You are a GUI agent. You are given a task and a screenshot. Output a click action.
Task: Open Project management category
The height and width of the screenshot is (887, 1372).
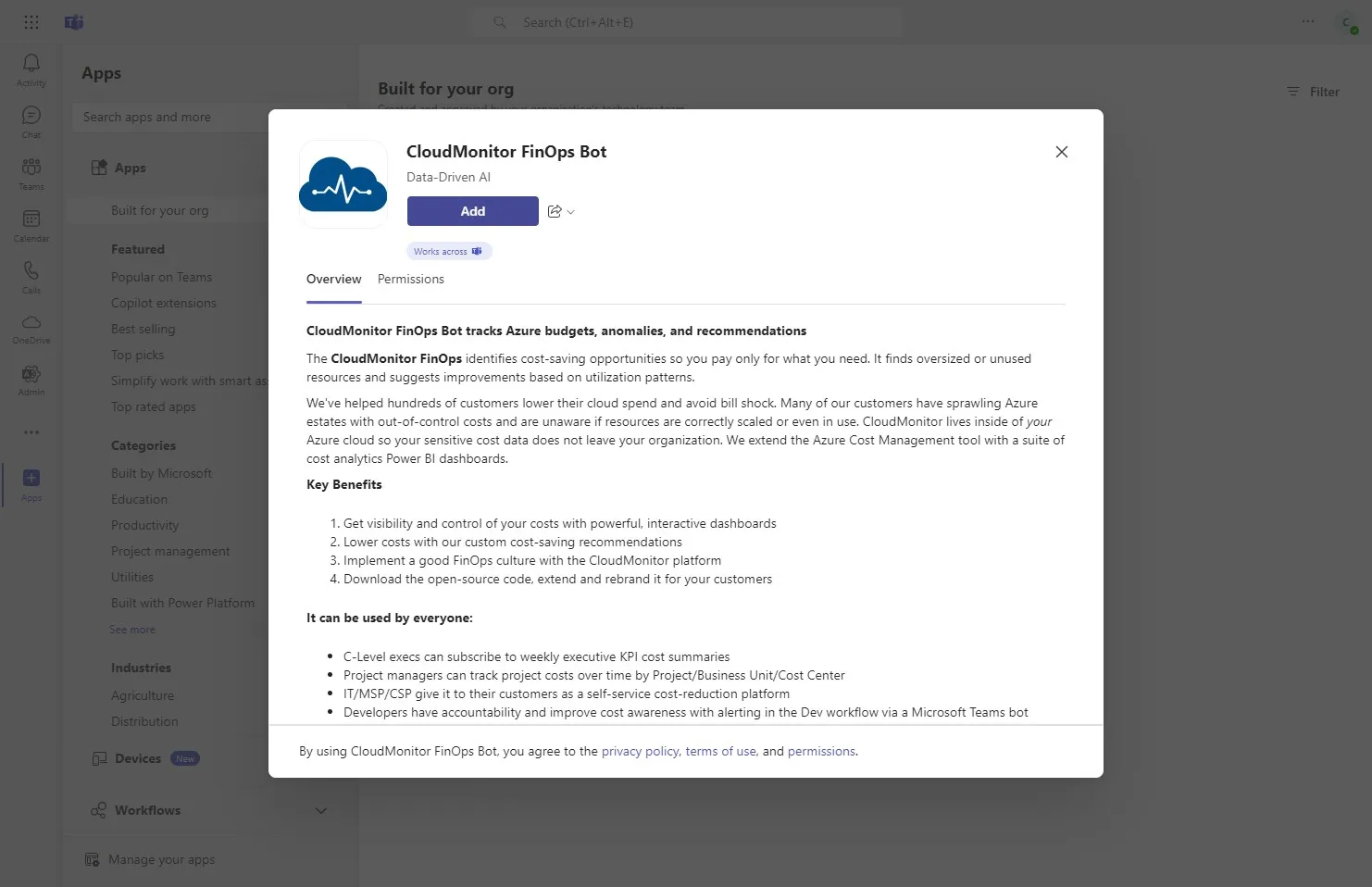pyautogui.click(x=171, y=551)
